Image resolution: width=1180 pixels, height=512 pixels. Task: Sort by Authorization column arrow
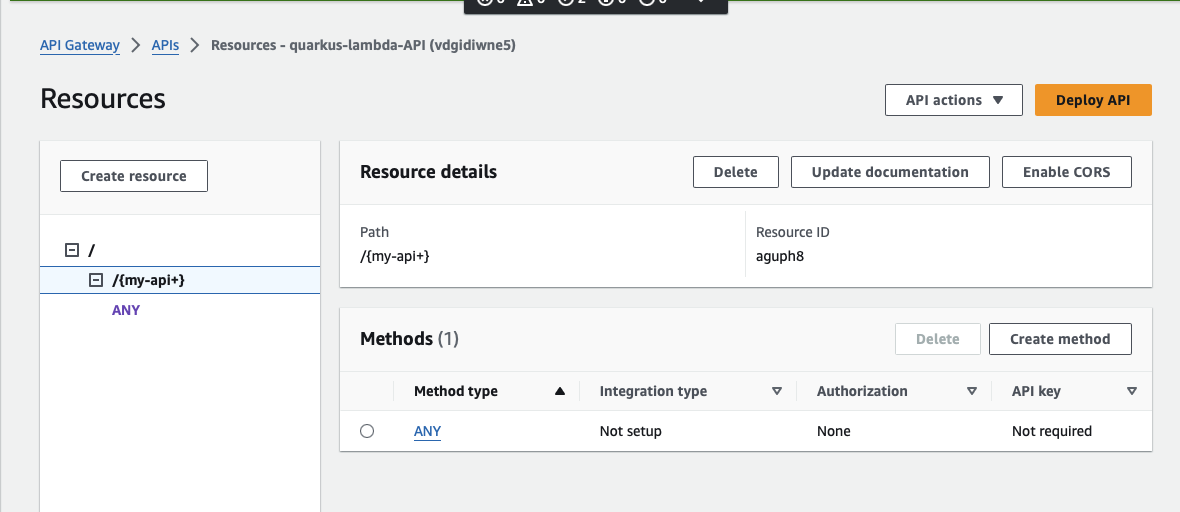point(972,392)
